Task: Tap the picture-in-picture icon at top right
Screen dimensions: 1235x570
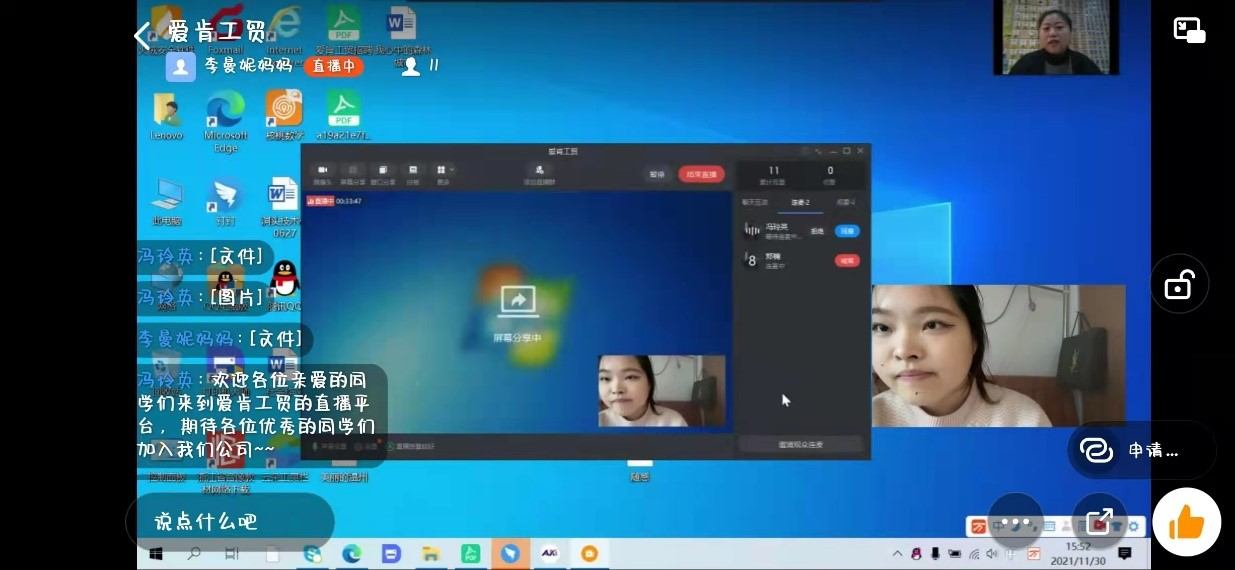Action: coord(1189,30)
